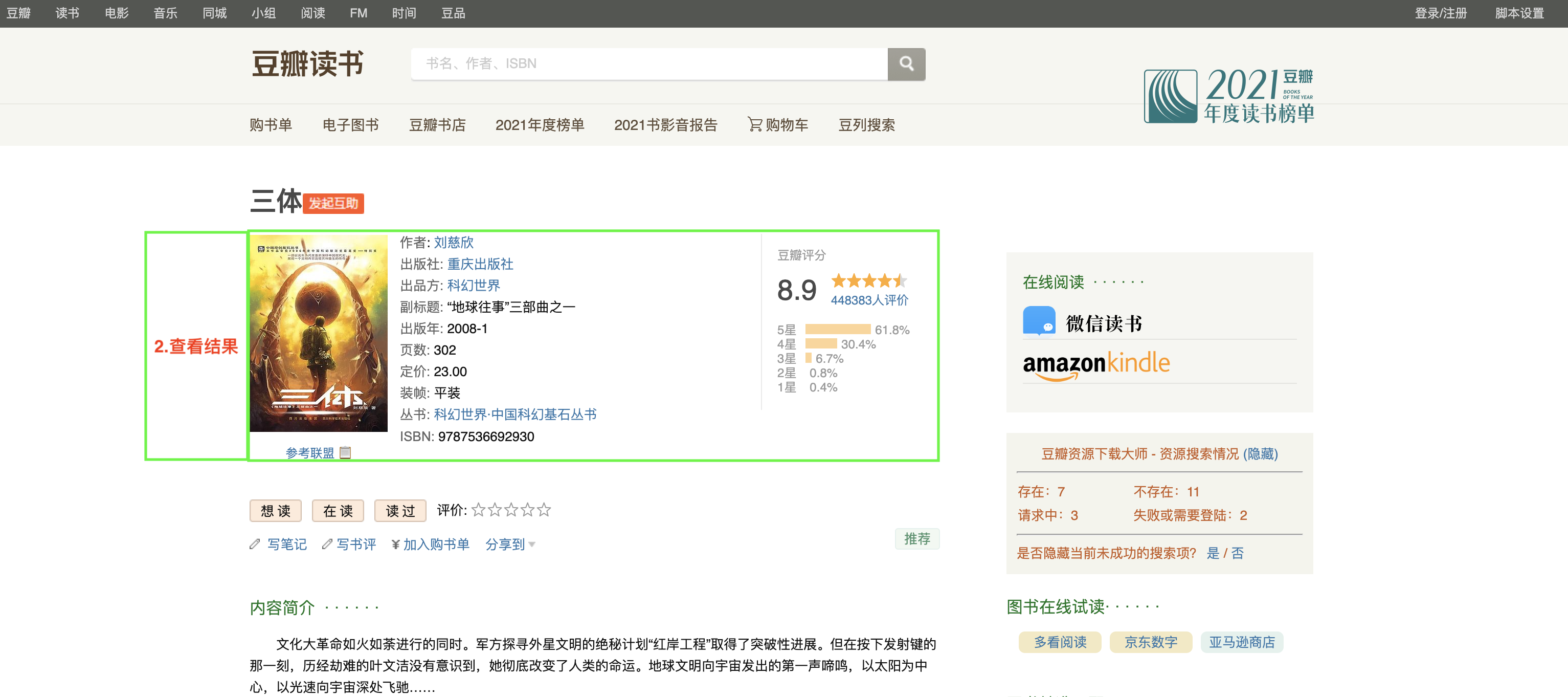
Task: Rate the book one star
Action: [x=479, y=509]
